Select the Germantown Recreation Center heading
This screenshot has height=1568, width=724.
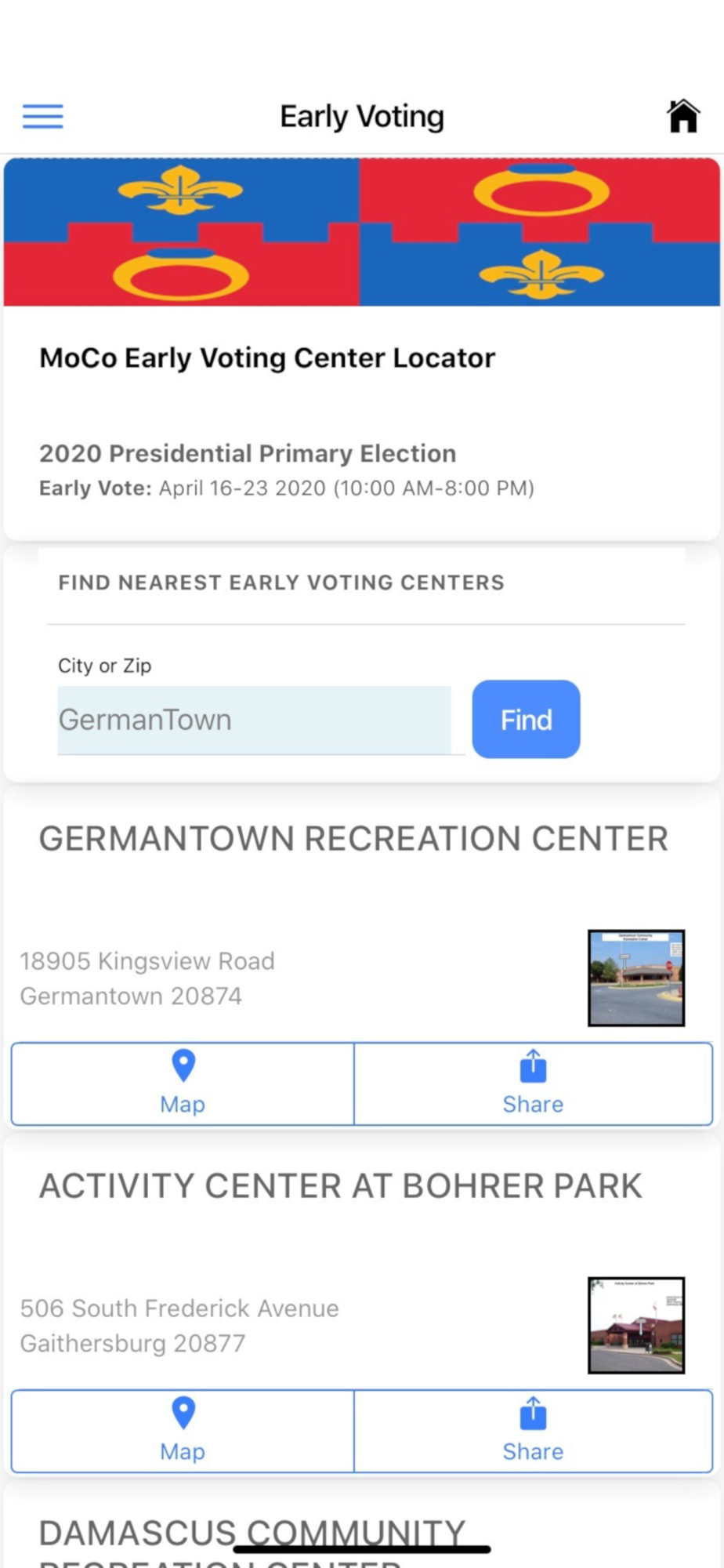point(353,839)
